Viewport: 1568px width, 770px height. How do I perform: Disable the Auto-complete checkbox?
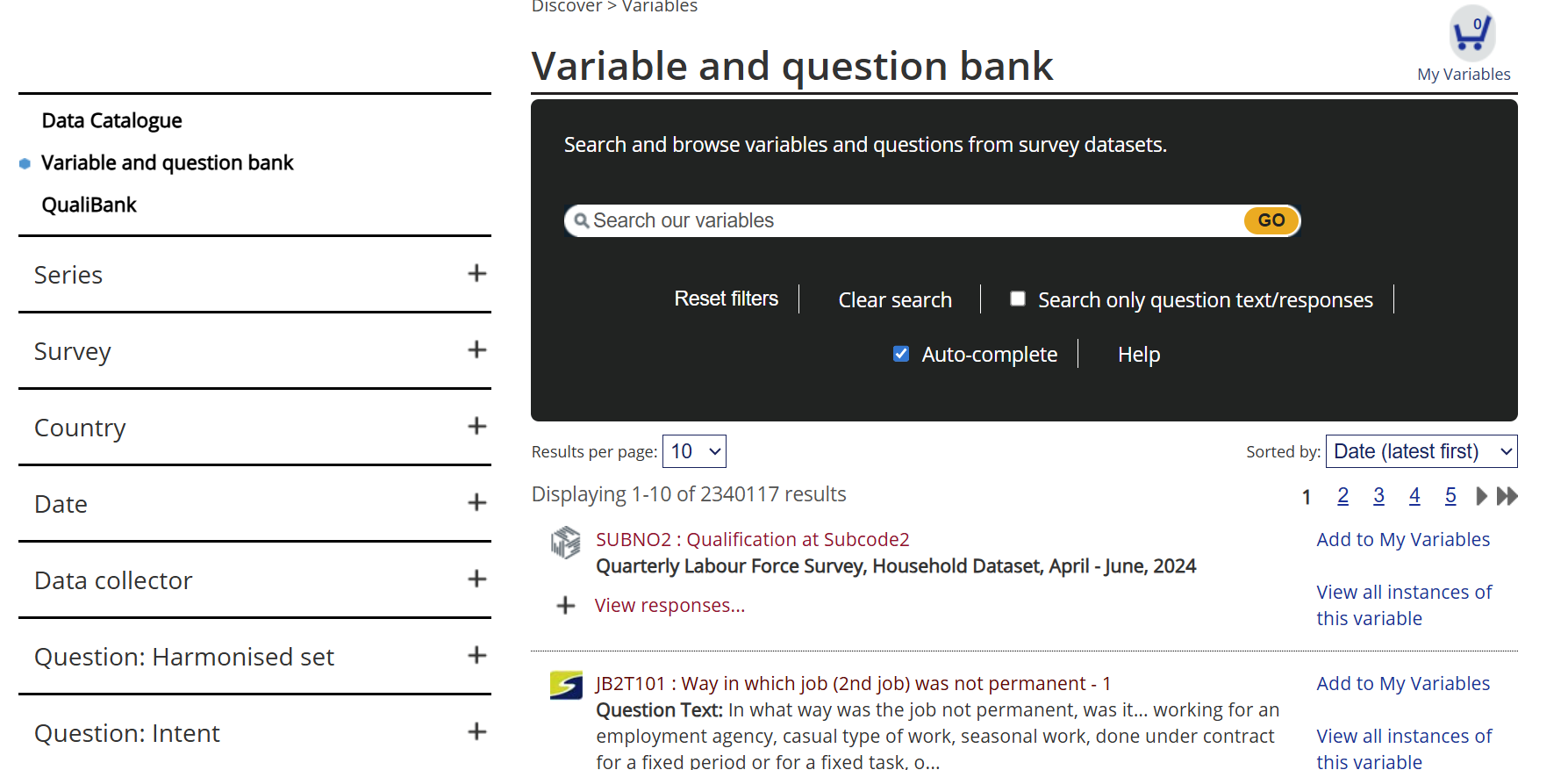(x=901, y=354)
